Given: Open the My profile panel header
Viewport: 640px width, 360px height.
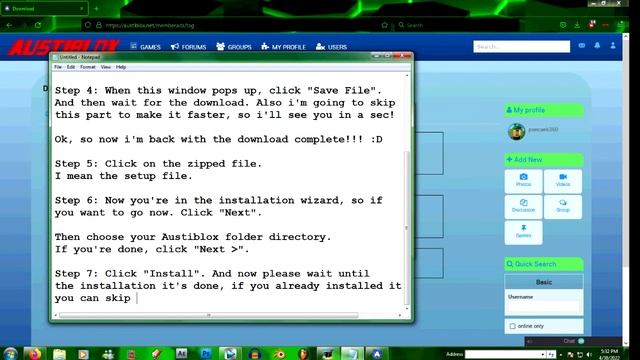Looking at the screenshot, I should click(544, 110).
